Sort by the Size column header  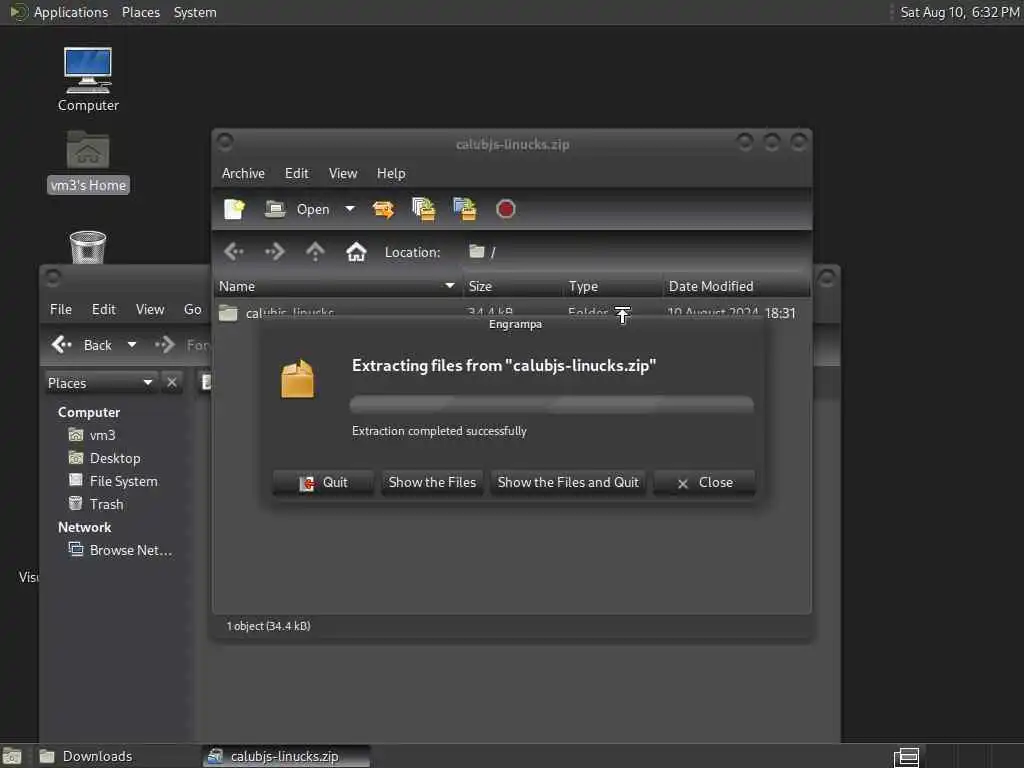click(513, 286)
